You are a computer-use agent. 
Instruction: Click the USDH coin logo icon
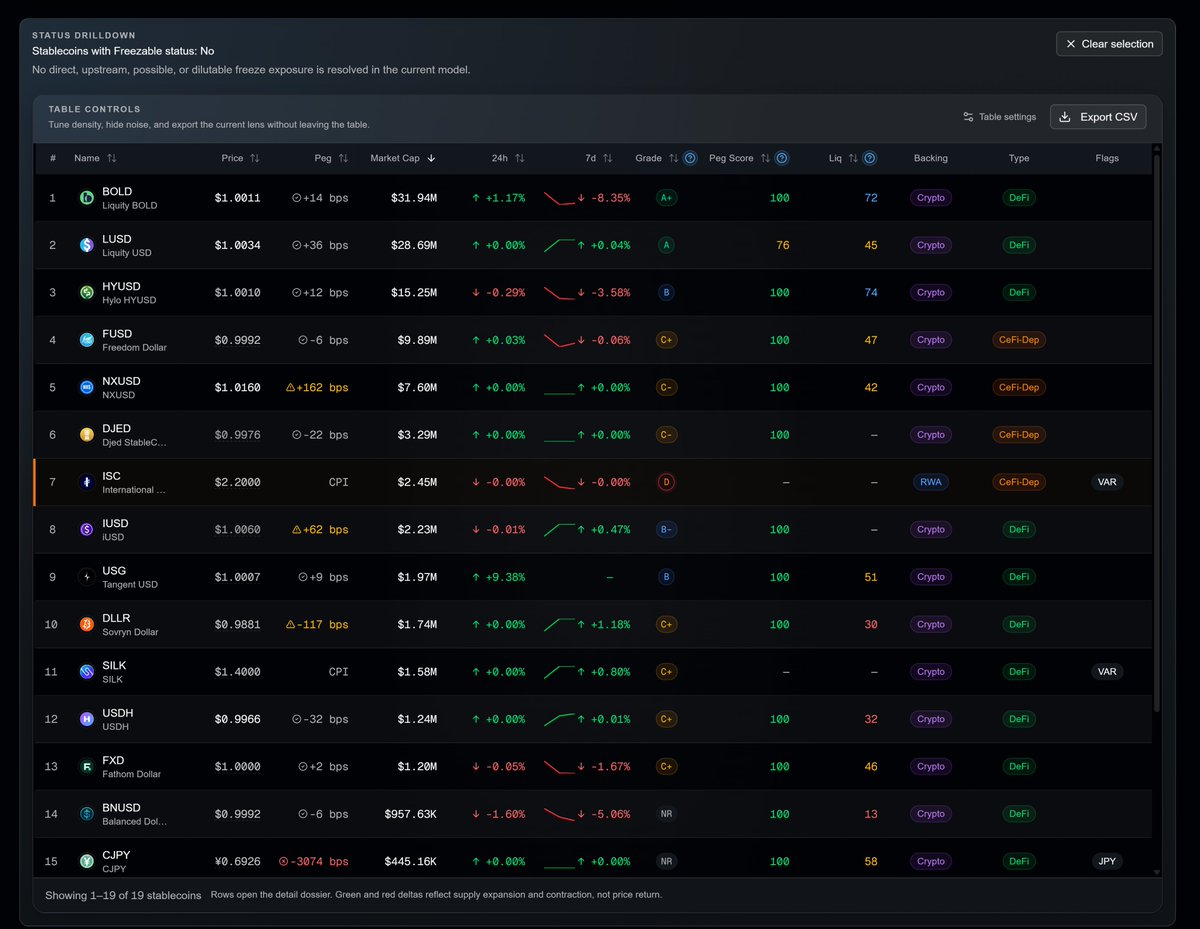[87, 719]
